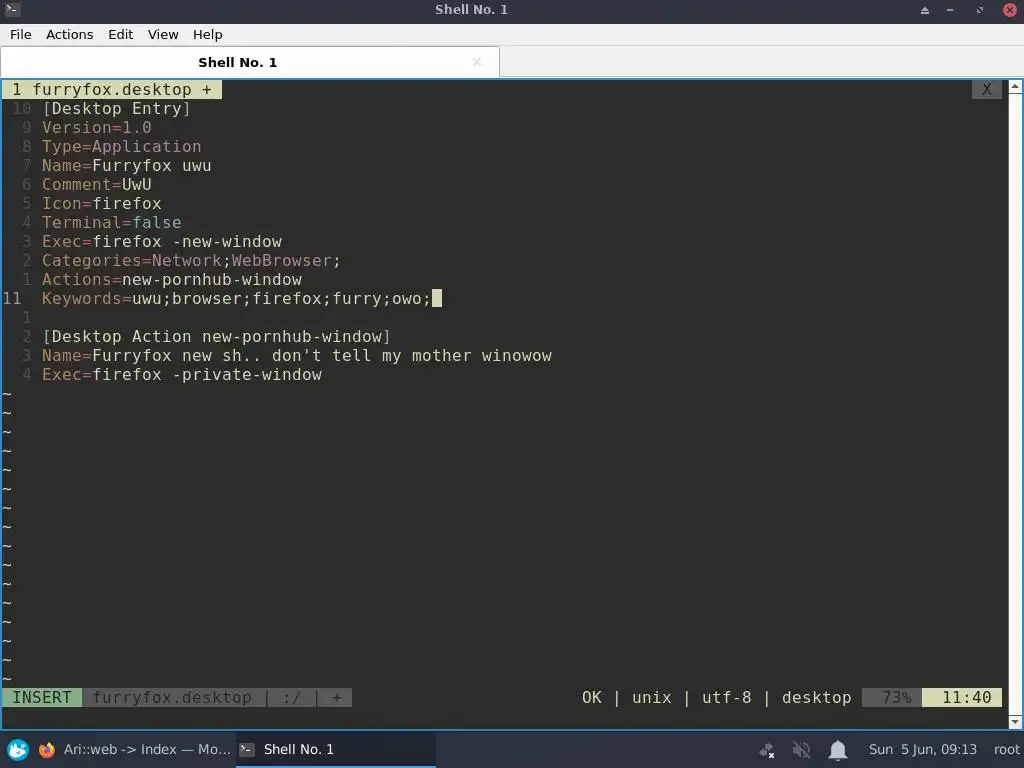
Task: Open the Help menu
Action: 207,35
